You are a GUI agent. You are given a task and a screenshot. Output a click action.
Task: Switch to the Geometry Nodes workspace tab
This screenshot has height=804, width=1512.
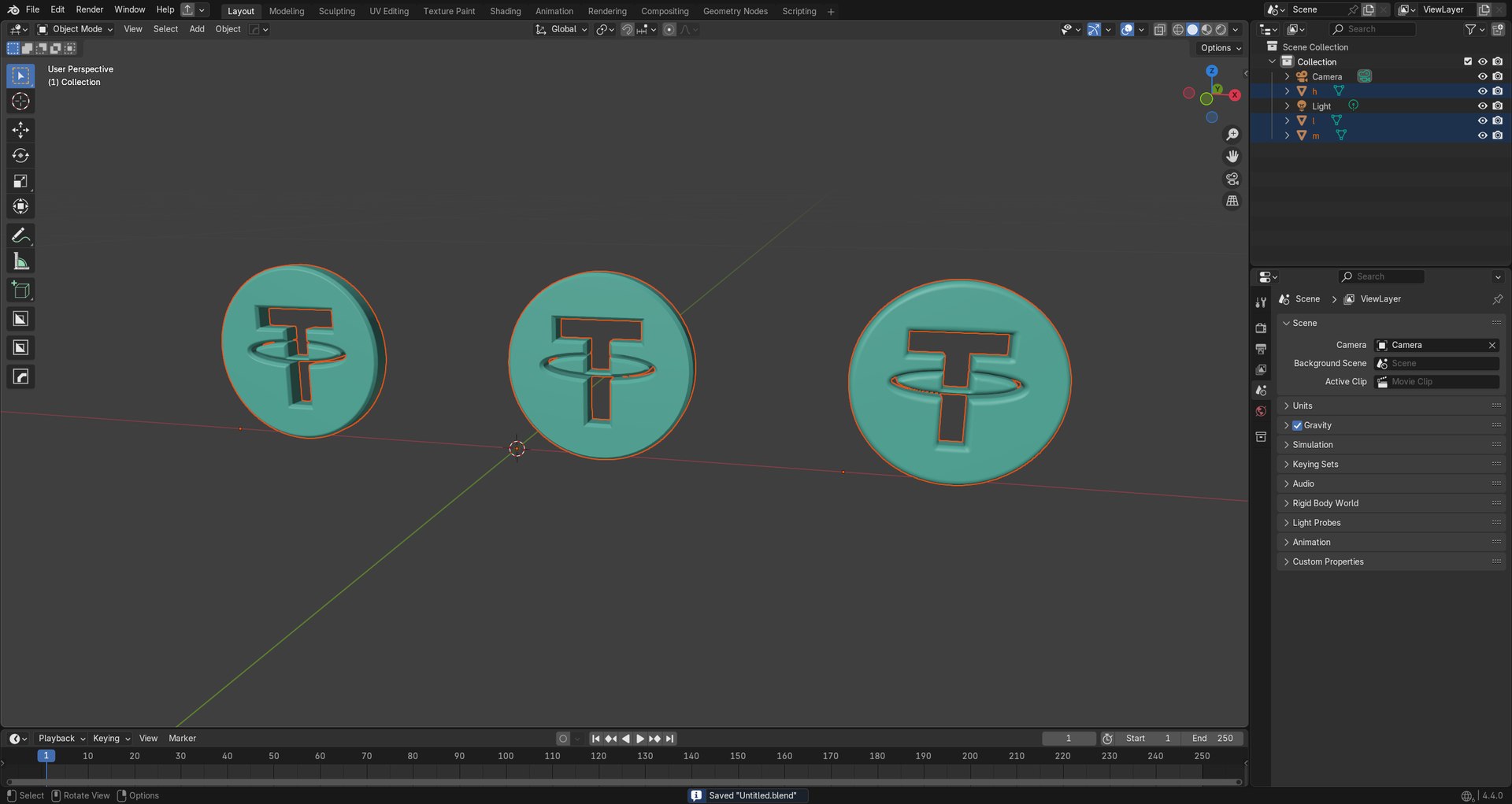[x=736, y=11]
